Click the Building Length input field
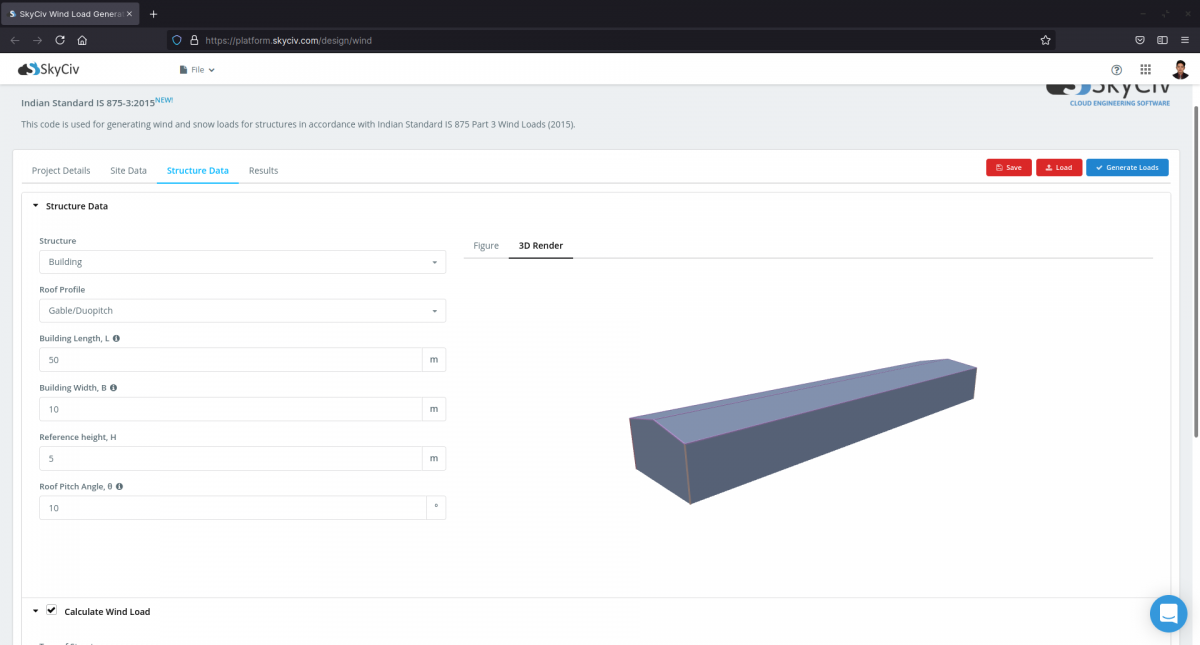 click(x=230, y=359)
